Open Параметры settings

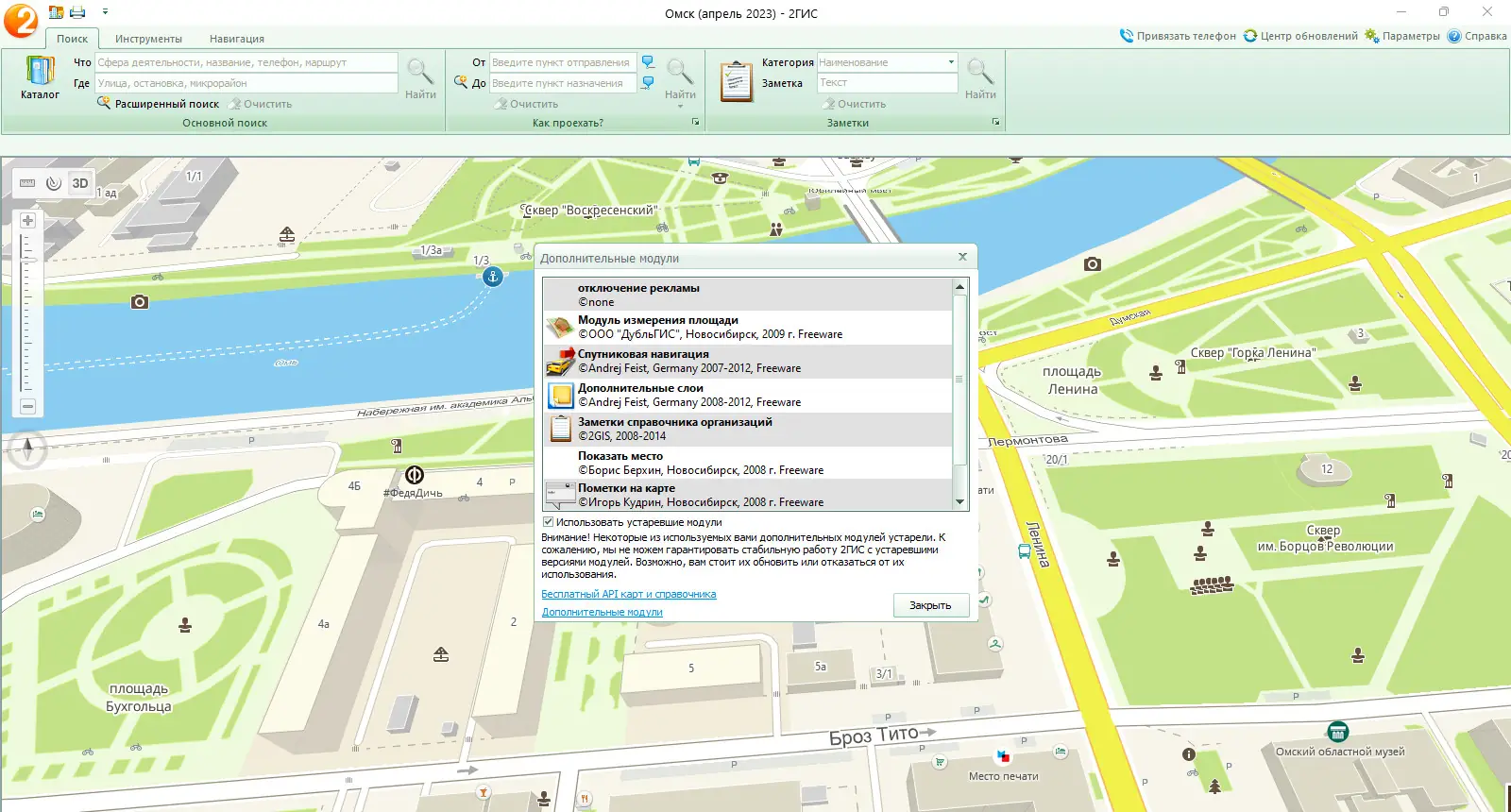[x=1402, y=36]
